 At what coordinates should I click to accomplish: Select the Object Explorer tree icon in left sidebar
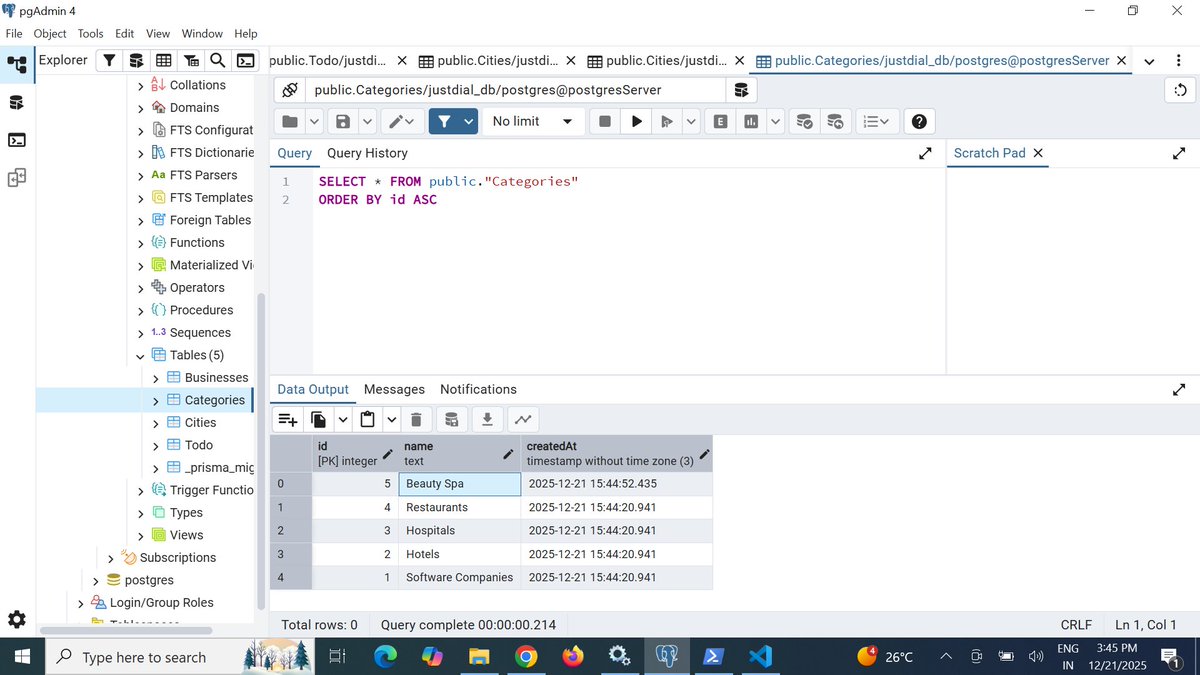[17, 65]
